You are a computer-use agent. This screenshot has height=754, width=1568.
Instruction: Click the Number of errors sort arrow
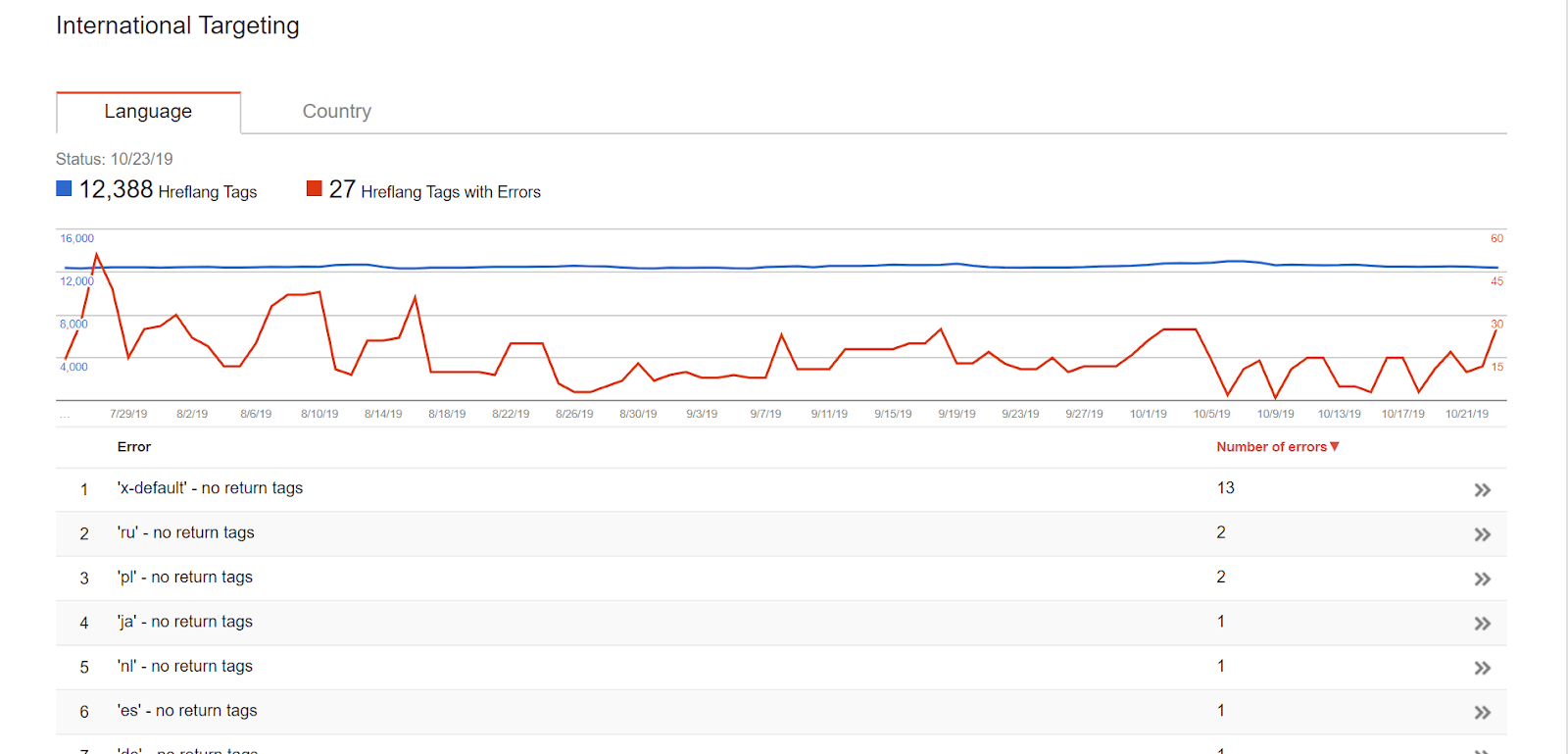[1335, 446]
